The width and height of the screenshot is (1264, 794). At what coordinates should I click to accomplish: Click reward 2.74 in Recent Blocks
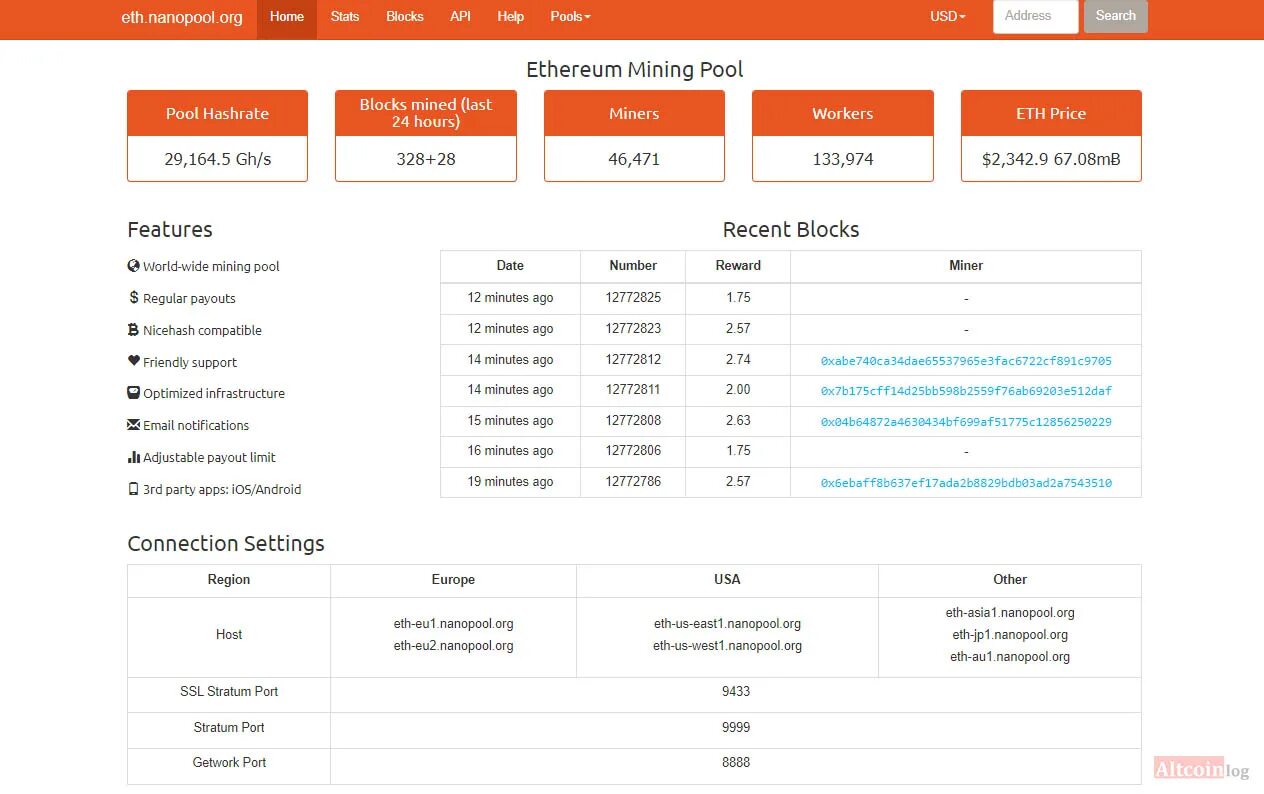click(738, 359)
